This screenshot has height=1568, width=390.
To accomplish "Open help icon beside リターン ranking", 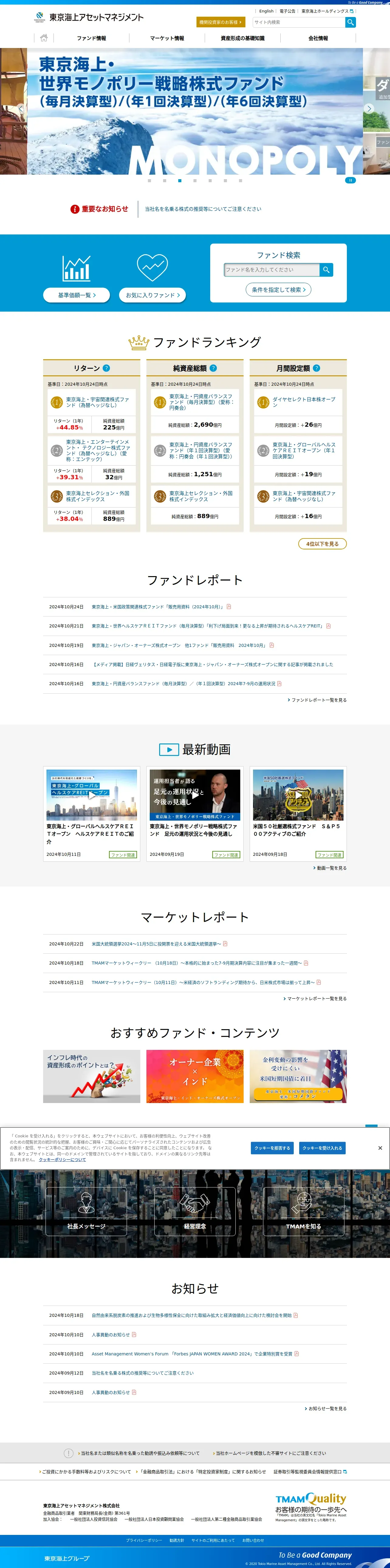I will 107,368.
